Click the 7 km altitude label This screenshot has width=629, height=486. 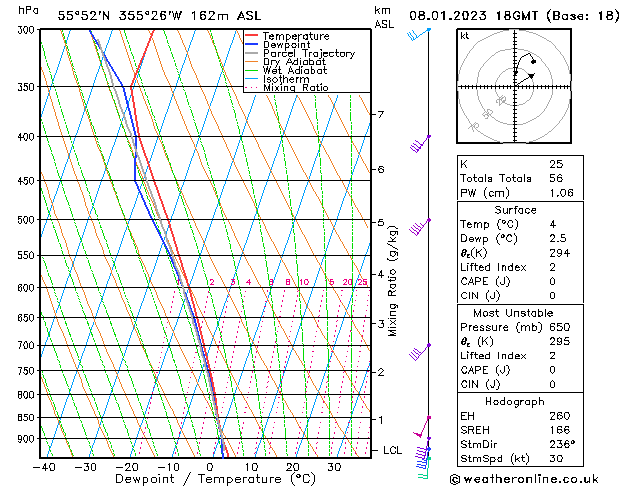click(x=381, y=115)
